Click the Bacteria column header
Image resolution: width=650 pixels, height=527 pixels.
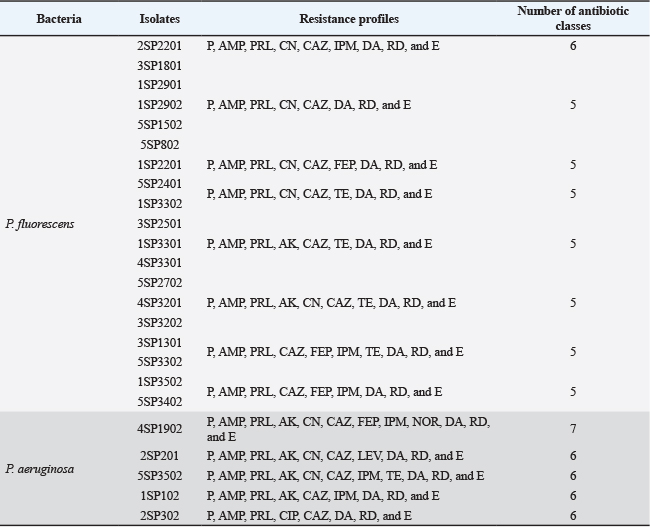[x=62, y=19]
